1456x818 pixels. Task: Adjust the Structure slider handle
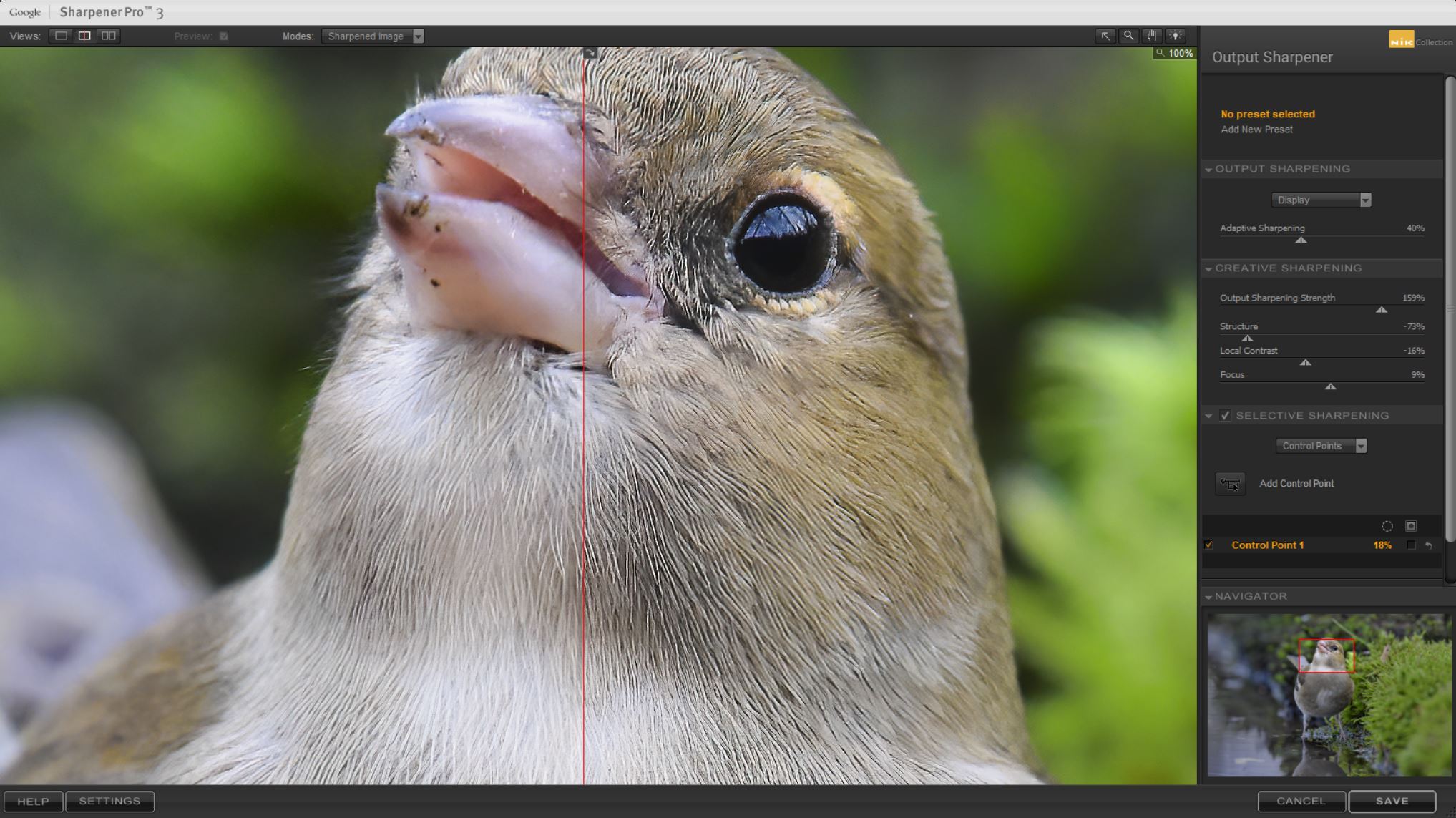coord(1247,339)
